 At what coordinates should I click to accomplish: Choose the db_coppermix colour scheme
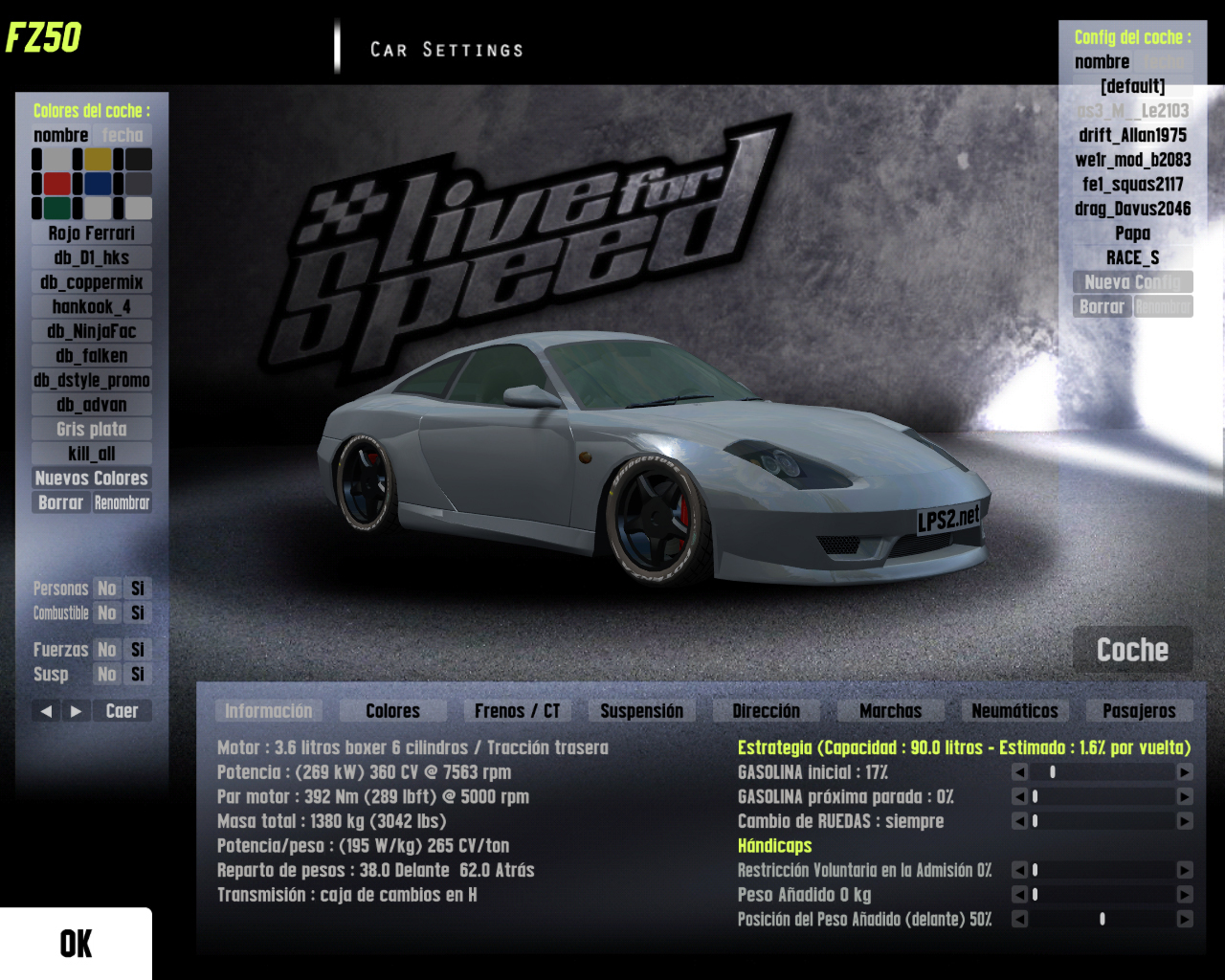[92, 282]
